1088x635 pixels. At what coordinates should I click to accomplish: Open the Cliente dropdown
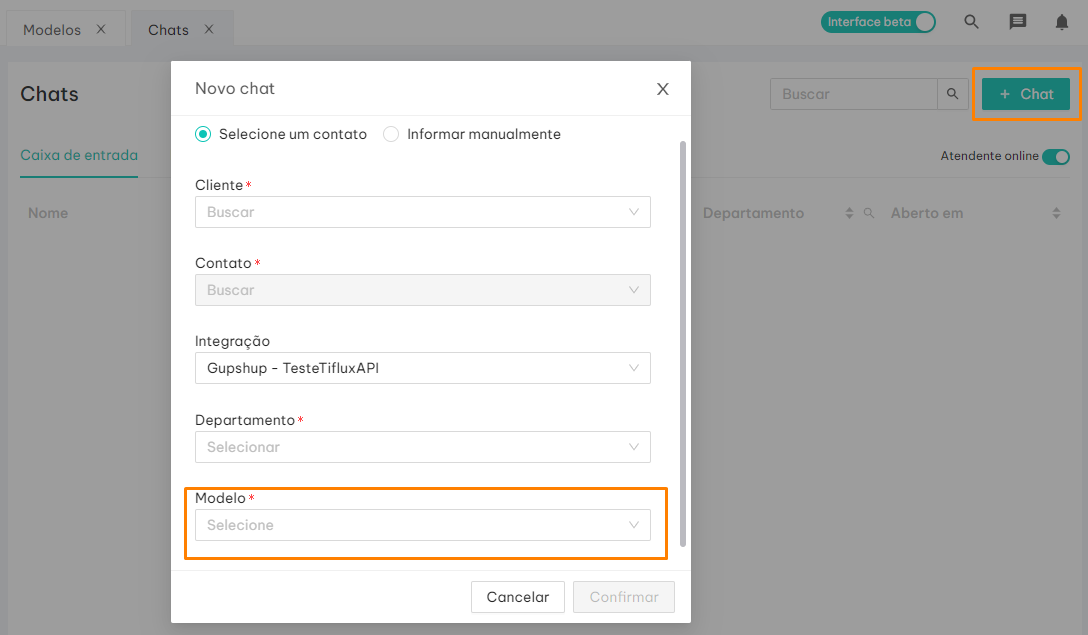[423, 212]
